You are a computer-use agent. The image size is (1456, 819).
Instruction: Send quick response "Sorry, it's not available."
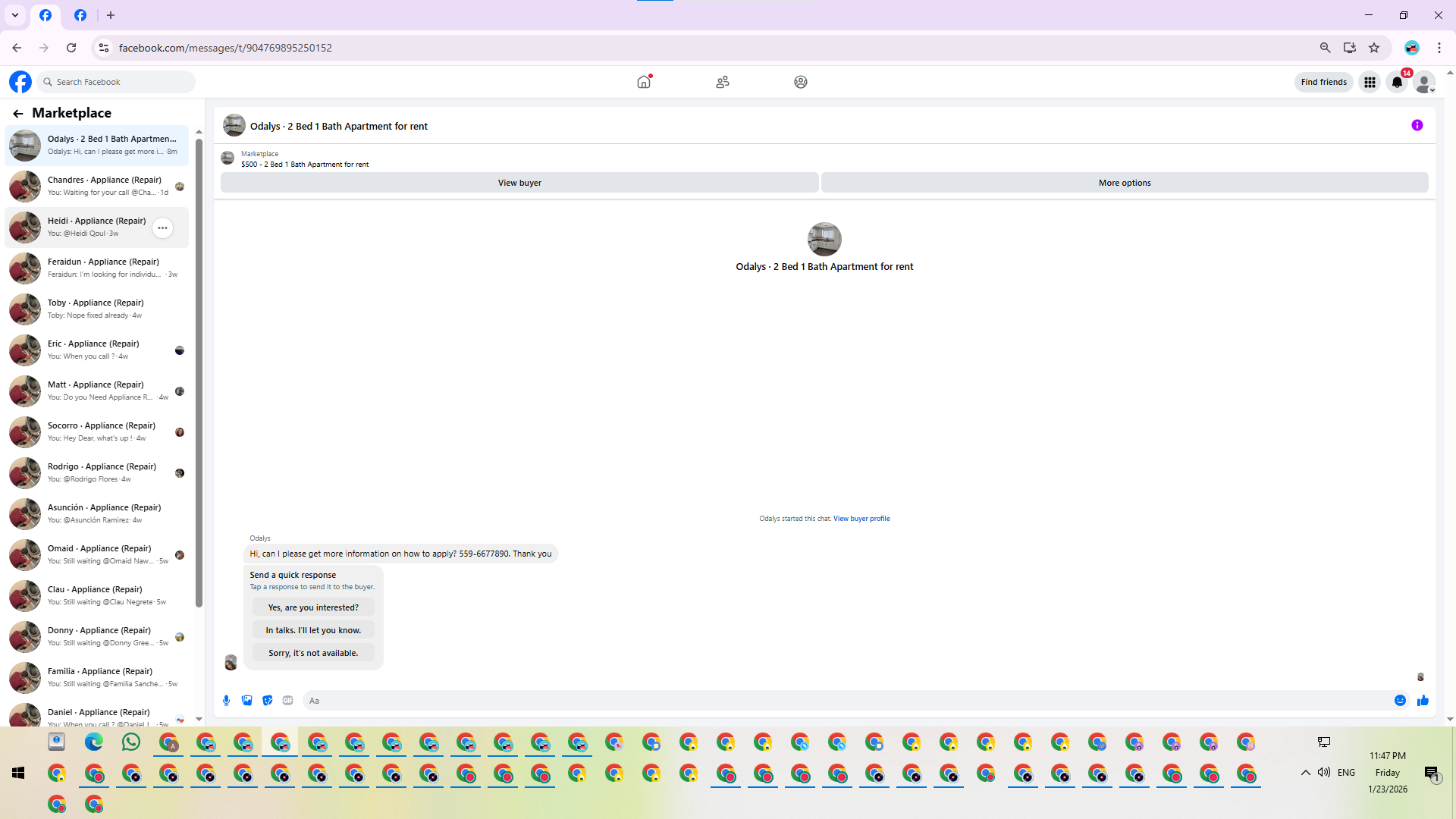313,653
